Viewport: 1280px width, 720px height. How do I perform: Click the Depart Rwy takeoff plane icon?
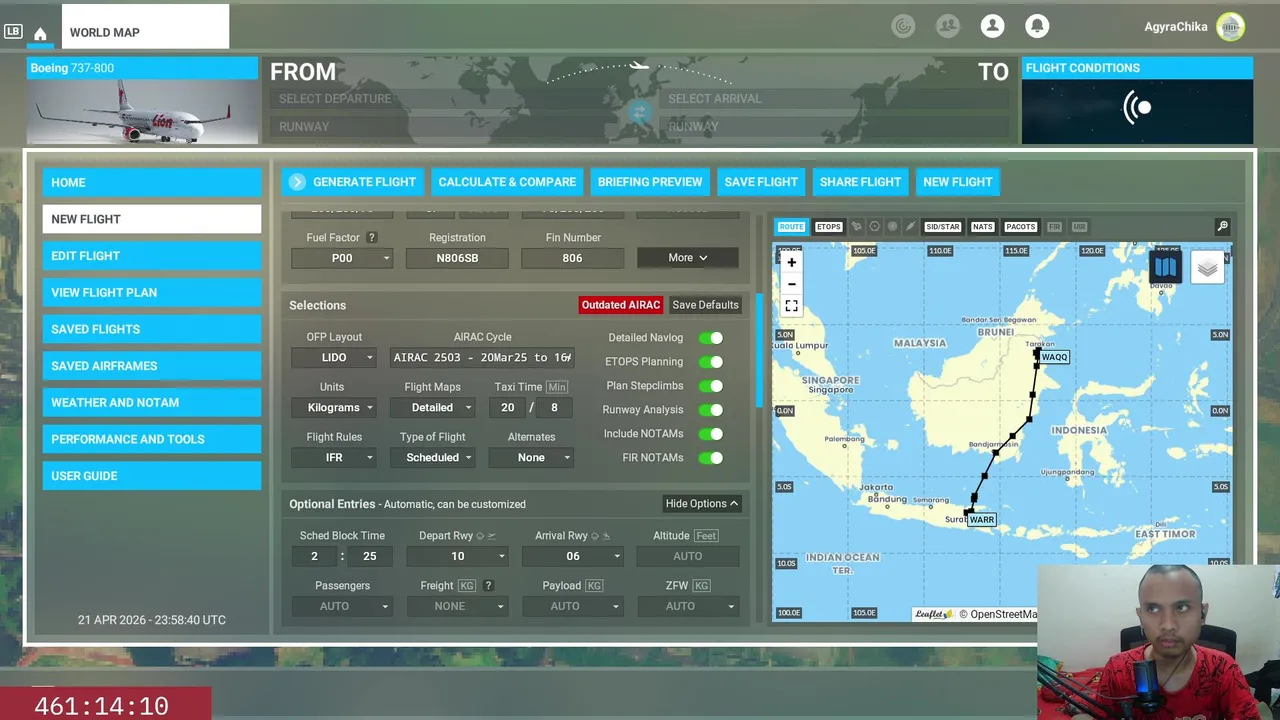pos(491,536)
